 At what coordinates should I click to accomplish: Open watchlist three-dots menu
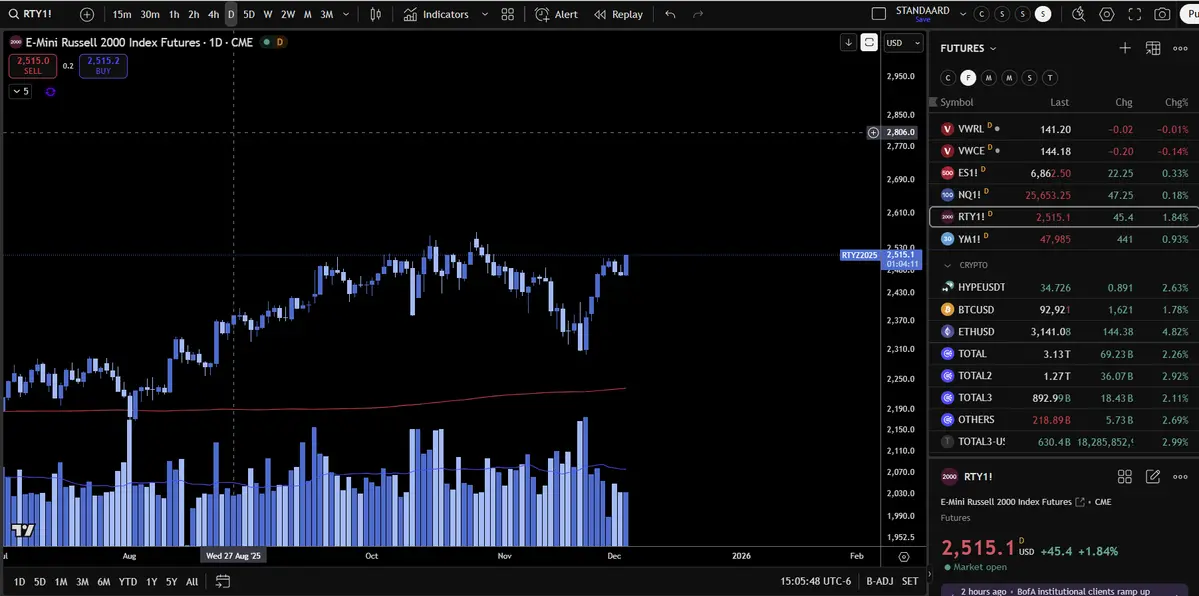[1180, 48]
